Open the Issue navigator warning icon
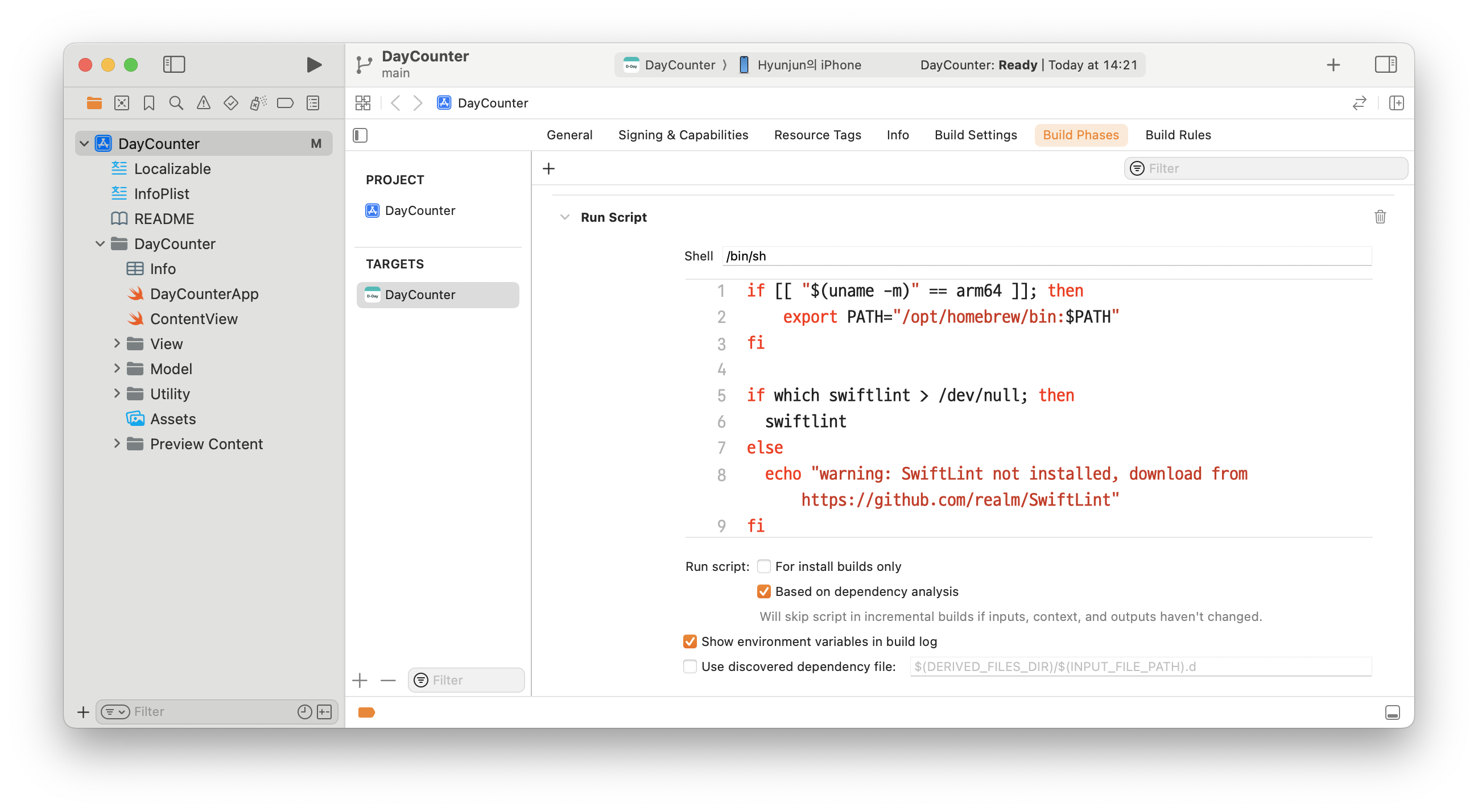 (x=203, y=103)
